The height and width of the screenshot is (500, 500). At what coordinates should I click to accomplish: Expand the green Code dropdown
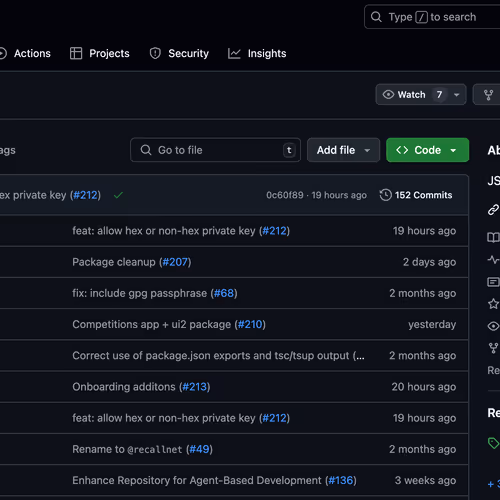pos(427,150)
